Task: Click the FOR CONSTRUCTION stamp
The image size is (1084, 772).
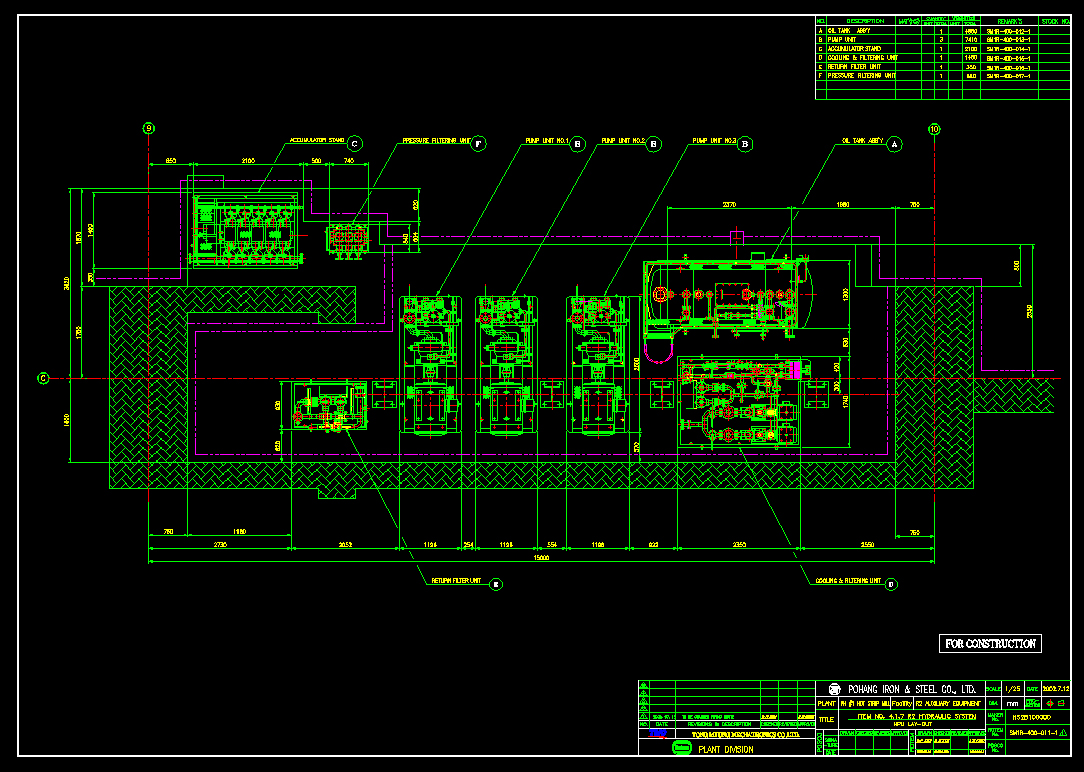Action: click(990, 644)
